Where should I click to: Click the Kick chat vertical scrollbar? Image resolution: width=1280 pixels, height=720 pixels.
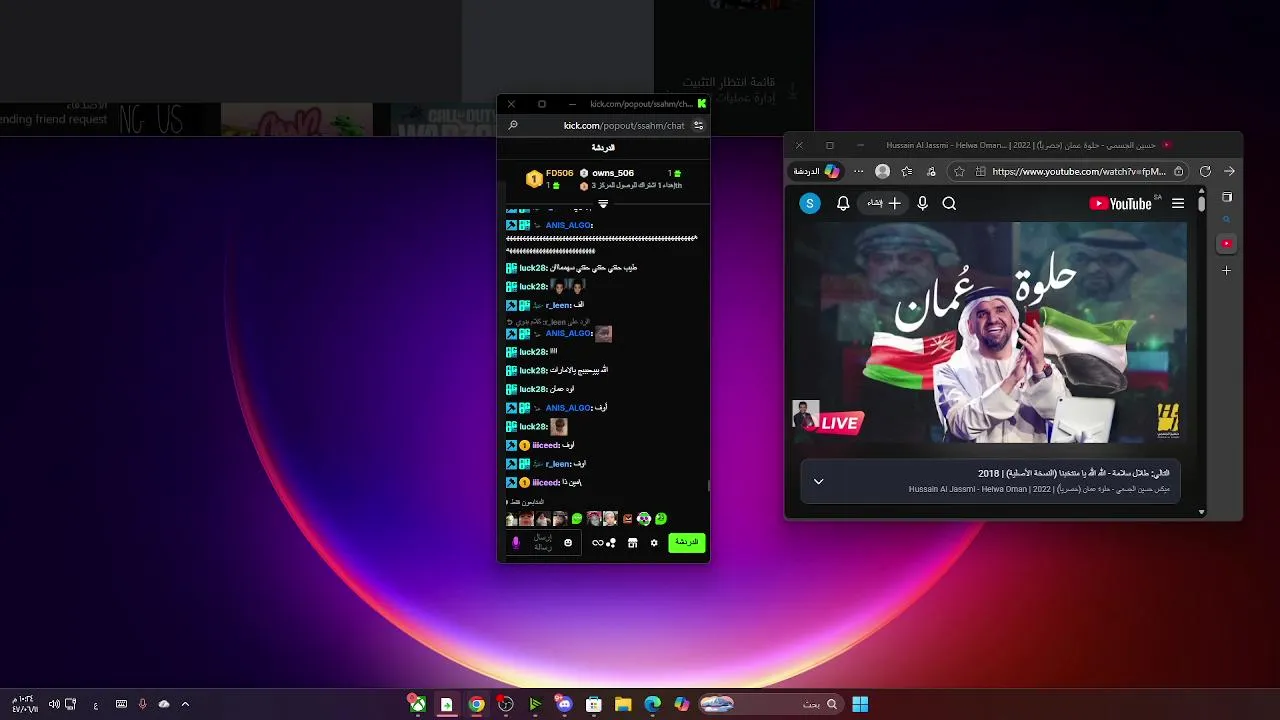(x=708, y=485)
